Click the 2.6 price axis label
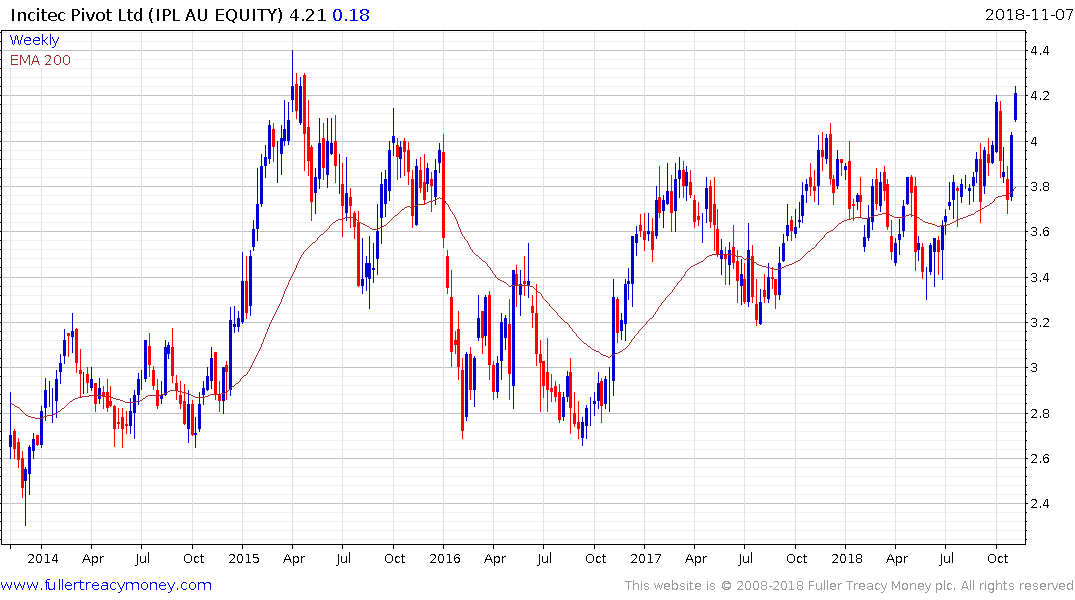1075x600 pixels. (1039, 458)
